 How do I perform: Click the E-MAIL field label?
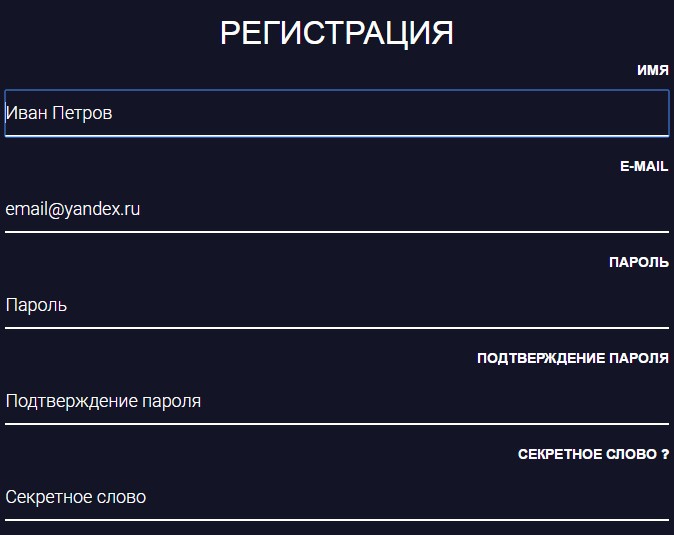coord(644,166)
